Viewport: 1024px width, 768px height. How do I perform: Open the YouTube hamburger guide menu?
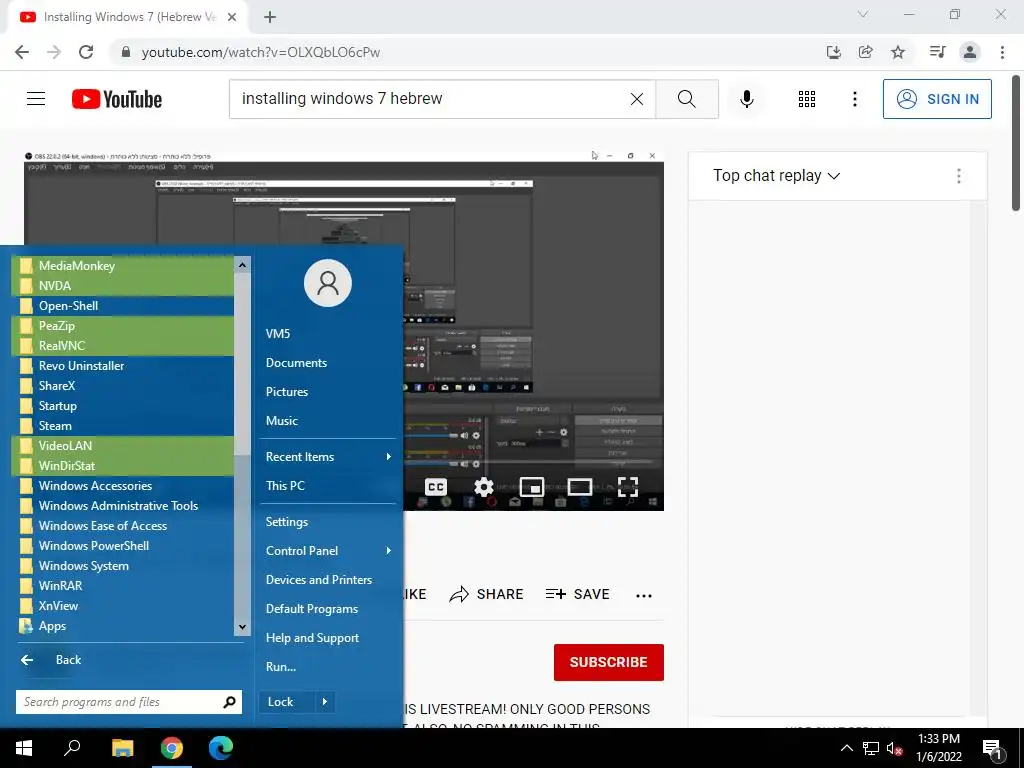(36, 99)
